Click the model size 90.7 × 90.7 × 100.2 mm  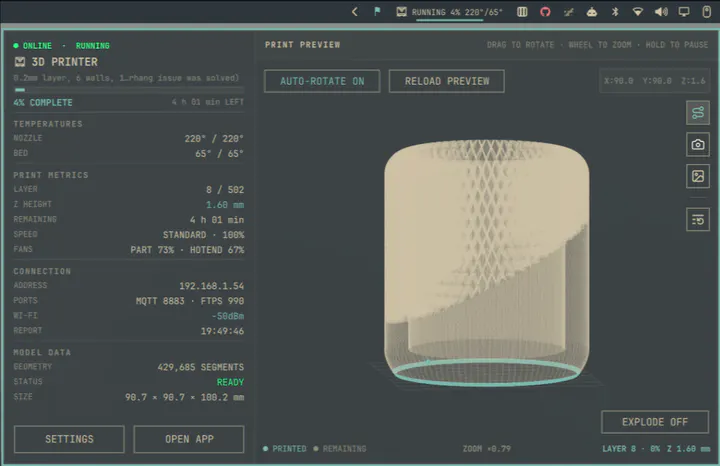(185, 397)
